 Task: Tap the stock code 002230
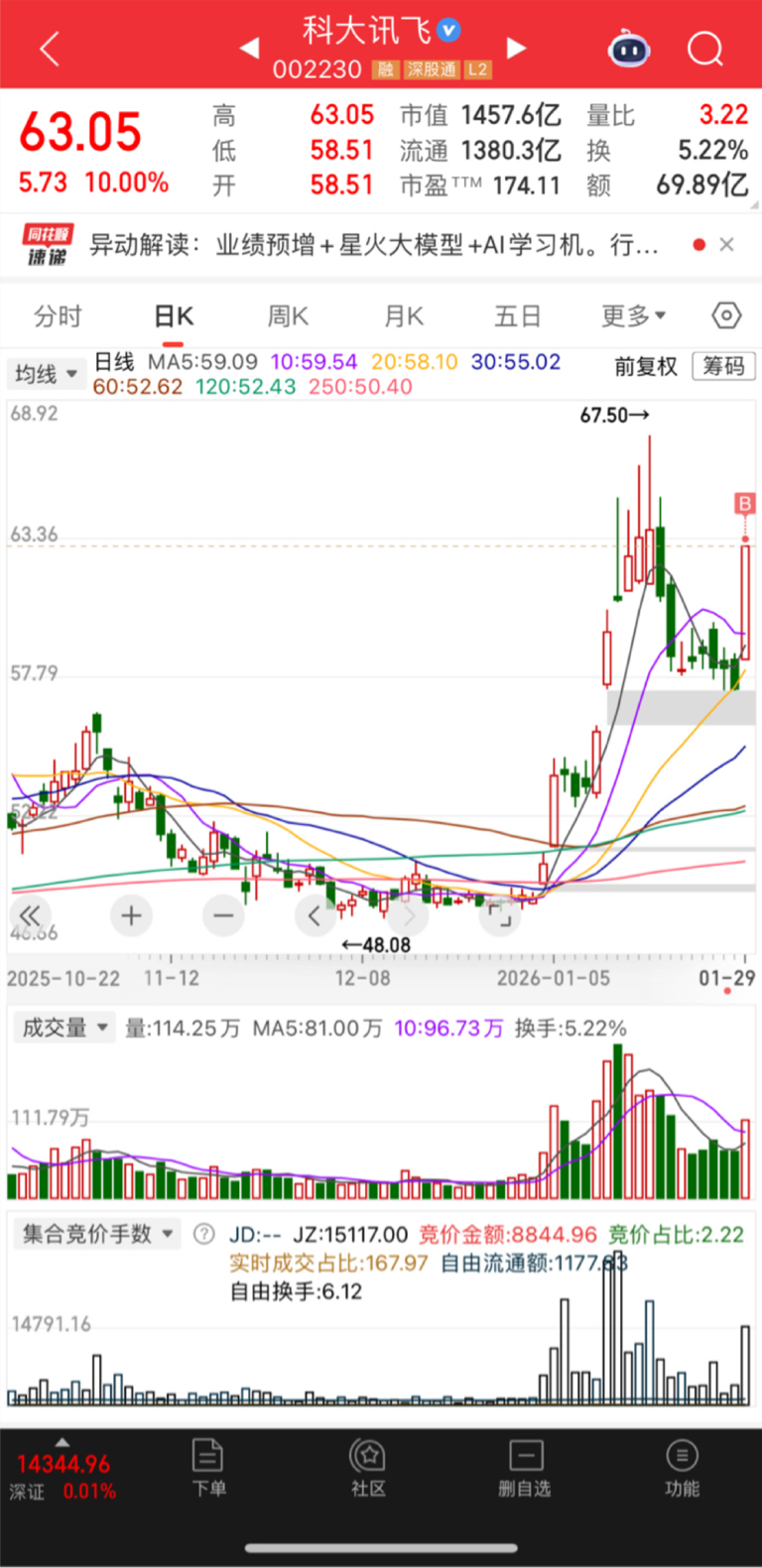[317, 69]
